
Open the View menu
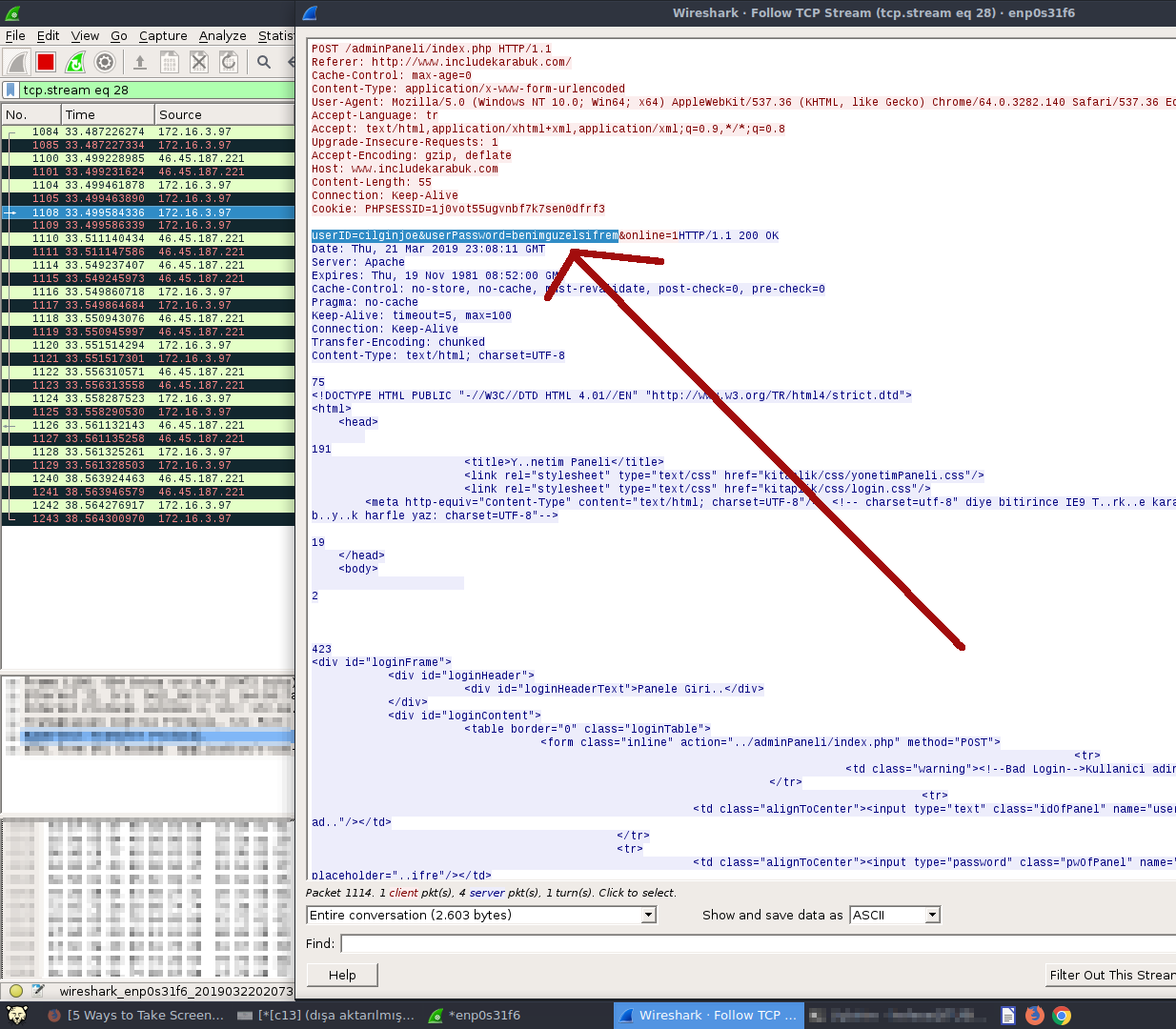pyautogui.click(x=85, y=35)
